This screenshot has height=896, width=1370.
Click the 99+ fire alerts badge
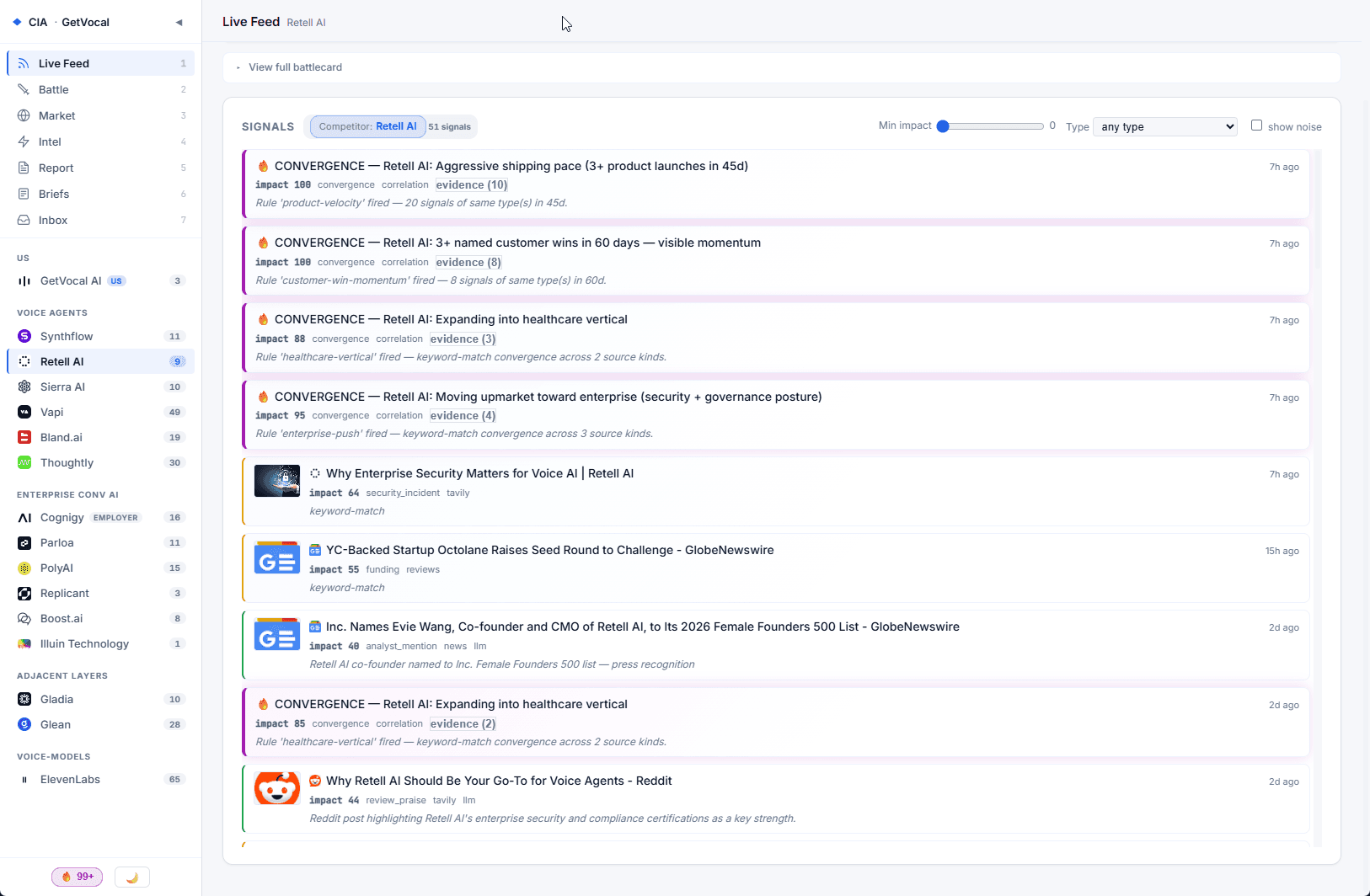pos(78,877)
